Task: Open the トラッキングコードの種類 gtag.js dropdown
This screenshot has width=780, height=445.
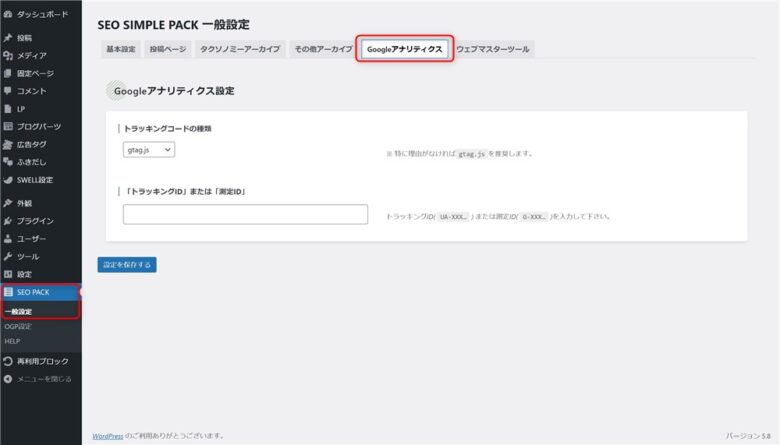Action: click(x=149, y=150)
